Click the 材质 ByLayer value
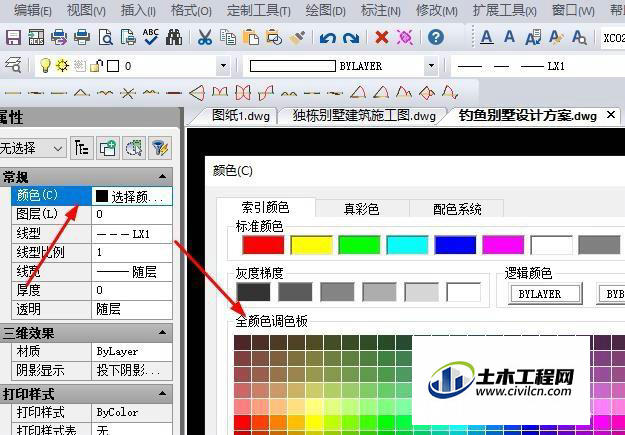625x435 pixels. click(132, 351)
